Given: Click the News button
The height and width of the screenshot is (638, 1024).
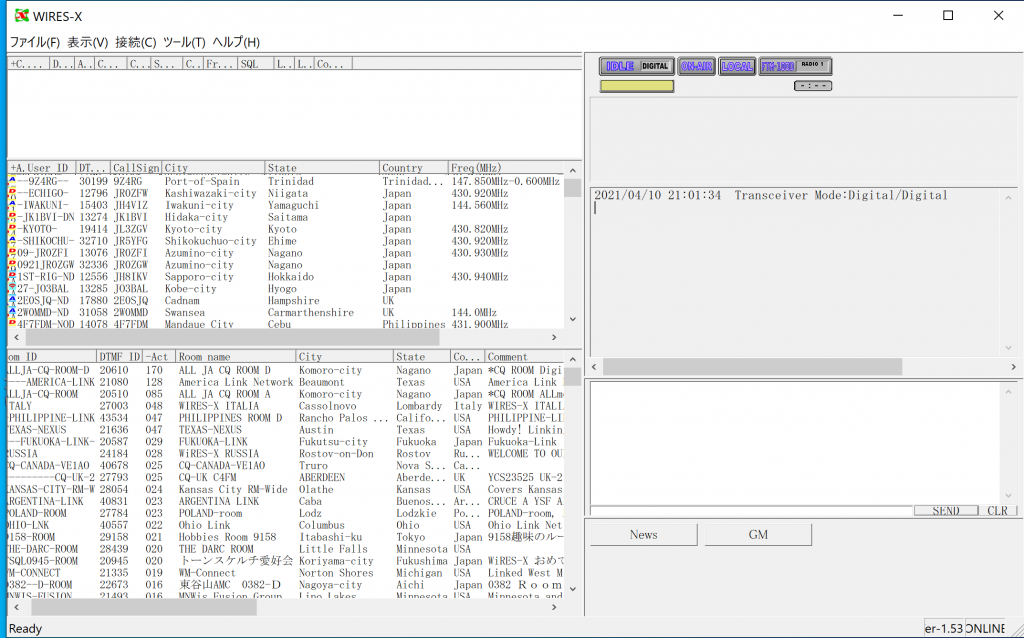Looking at the screenshot, I should pyautogui.click(x=643, y=534).
